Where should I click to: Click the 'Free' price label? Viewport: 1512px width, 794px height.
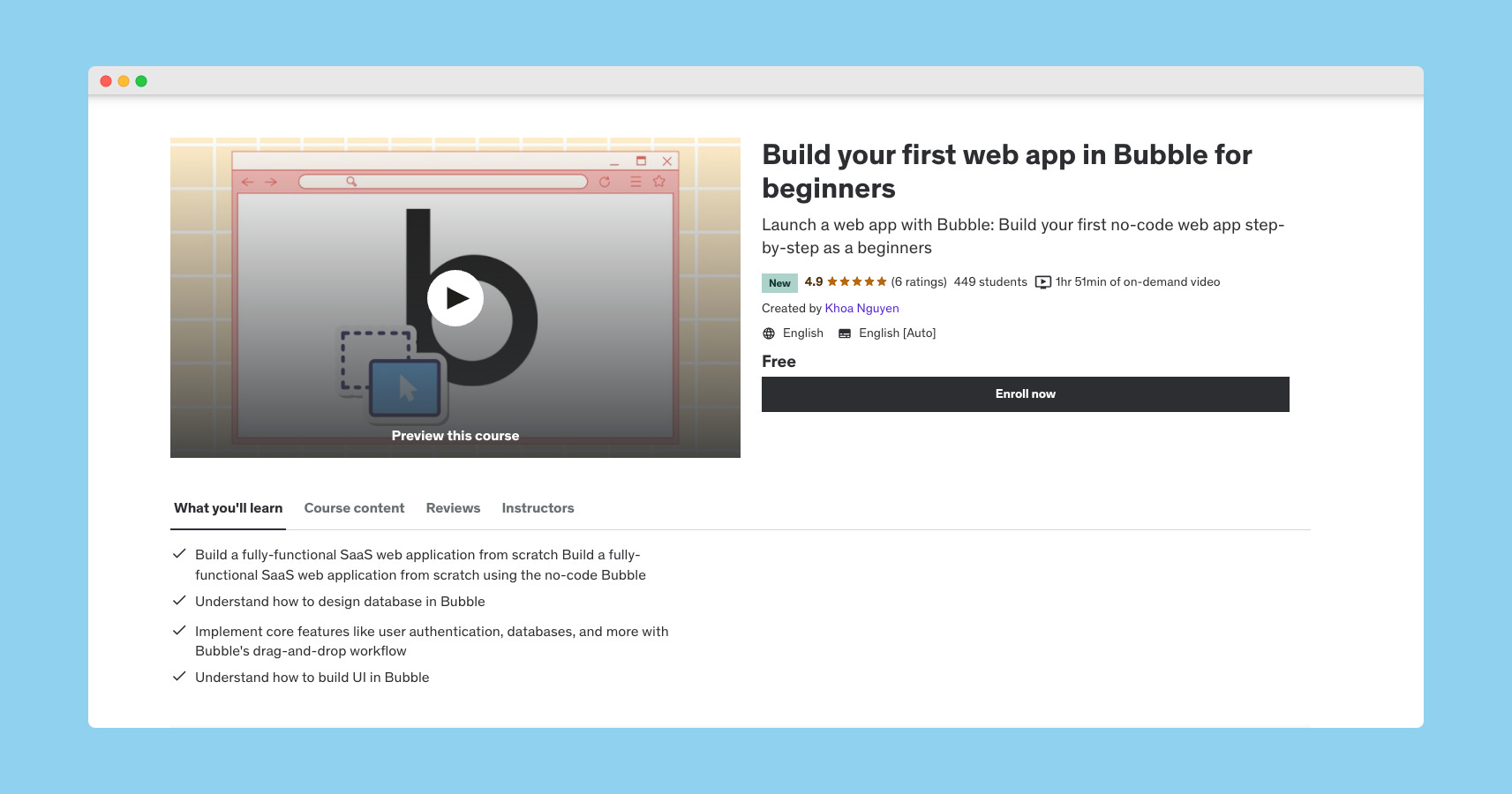click(x=779, y=362)
